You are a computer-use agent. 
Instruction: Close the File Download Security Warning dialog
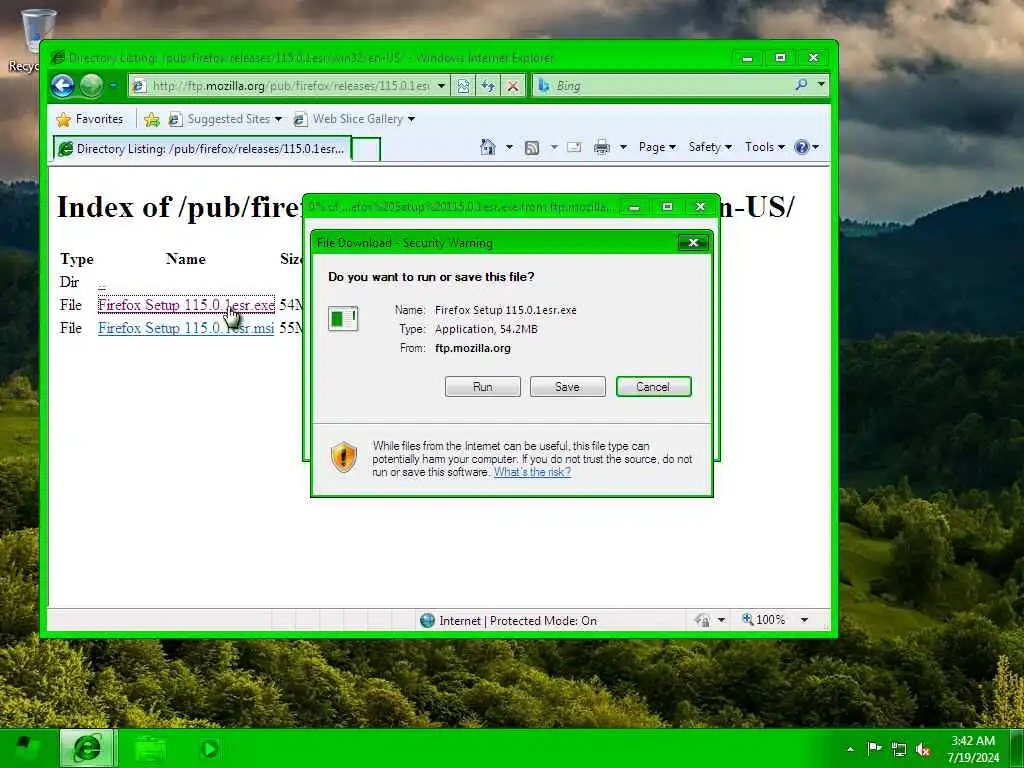[x=693, y=243]
